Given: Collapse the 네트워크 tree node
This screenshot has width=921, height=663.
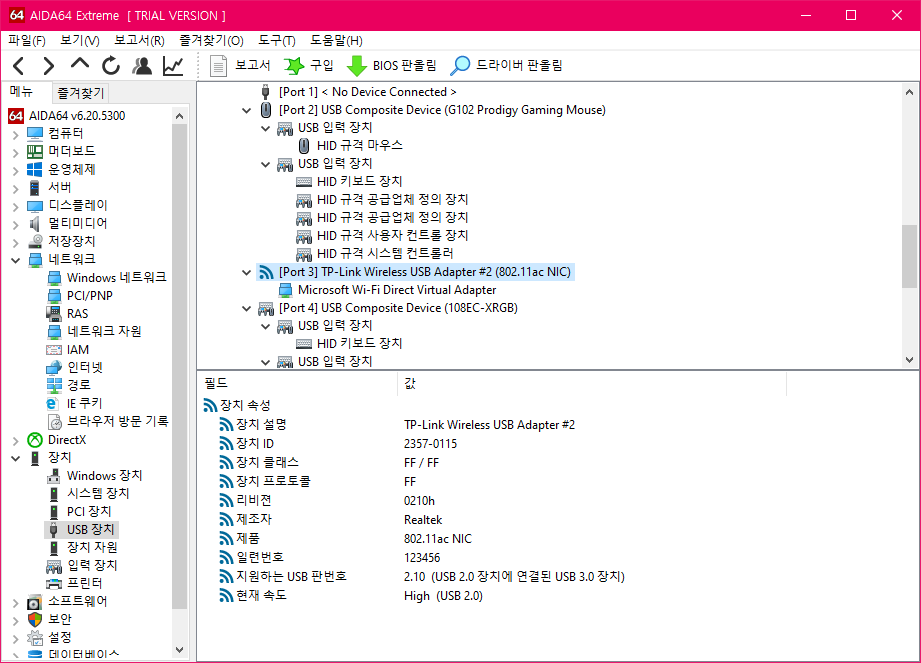Looking at the screenshot, I should pos(15,260).
